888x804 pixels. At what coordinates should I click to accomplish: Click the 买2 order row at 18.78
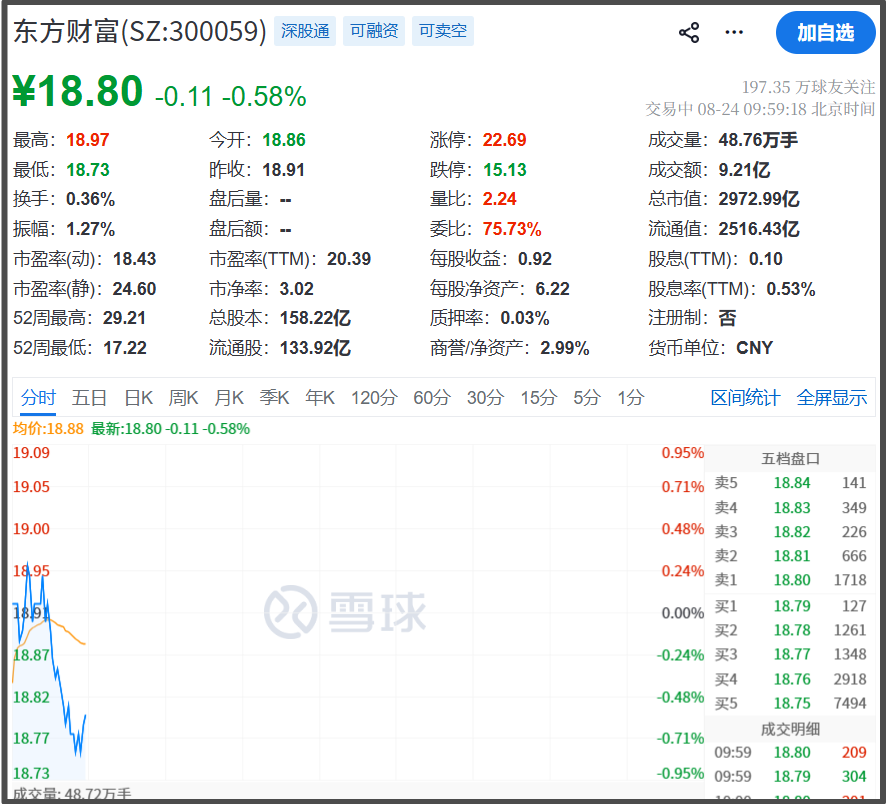coord(791,630)
